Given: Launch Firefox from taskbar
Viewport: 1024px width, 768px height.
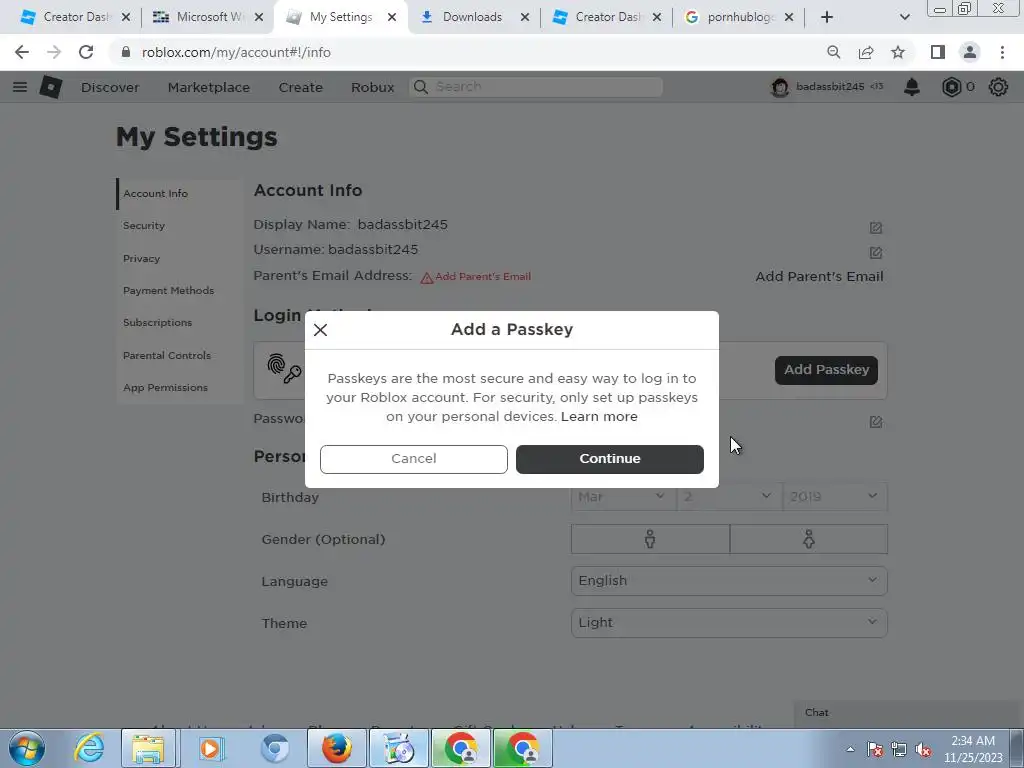Looking at the screenshot, I should tap(337, 748).
